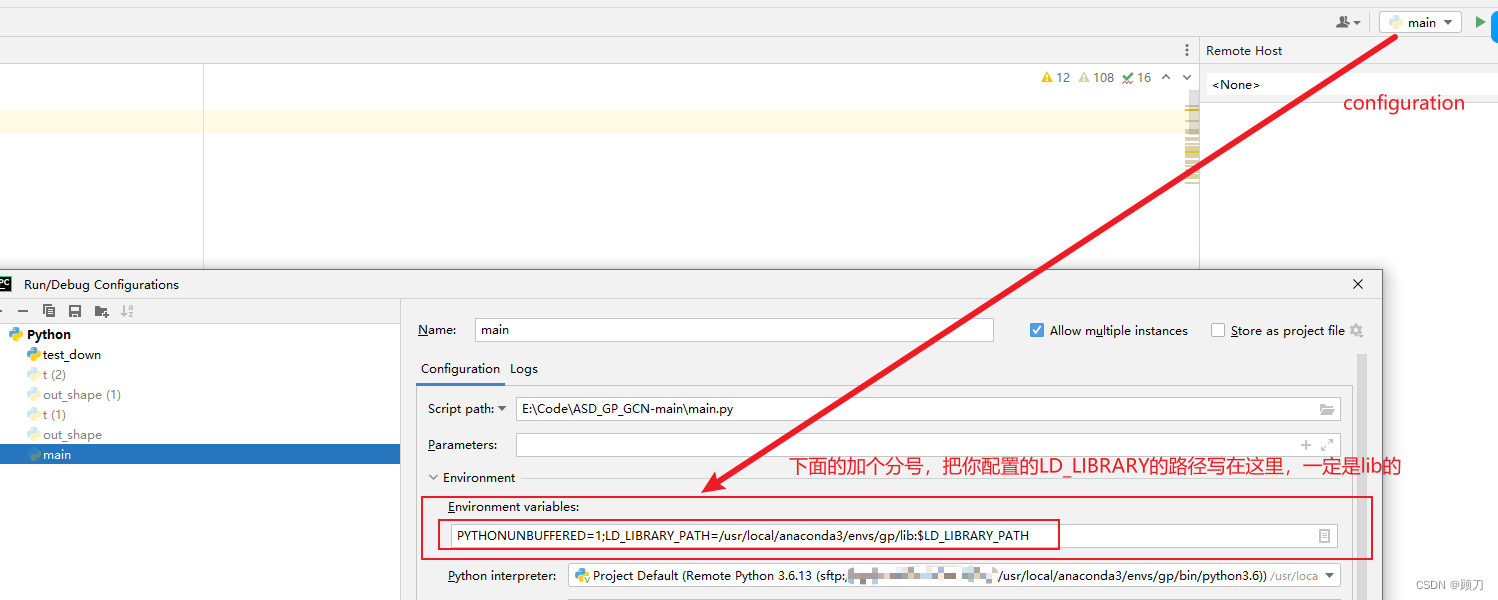This screenshot has width=1498, height=600.
Task: Collapse the Environment section
Action: pyautogui.click(x=434, y=477)
